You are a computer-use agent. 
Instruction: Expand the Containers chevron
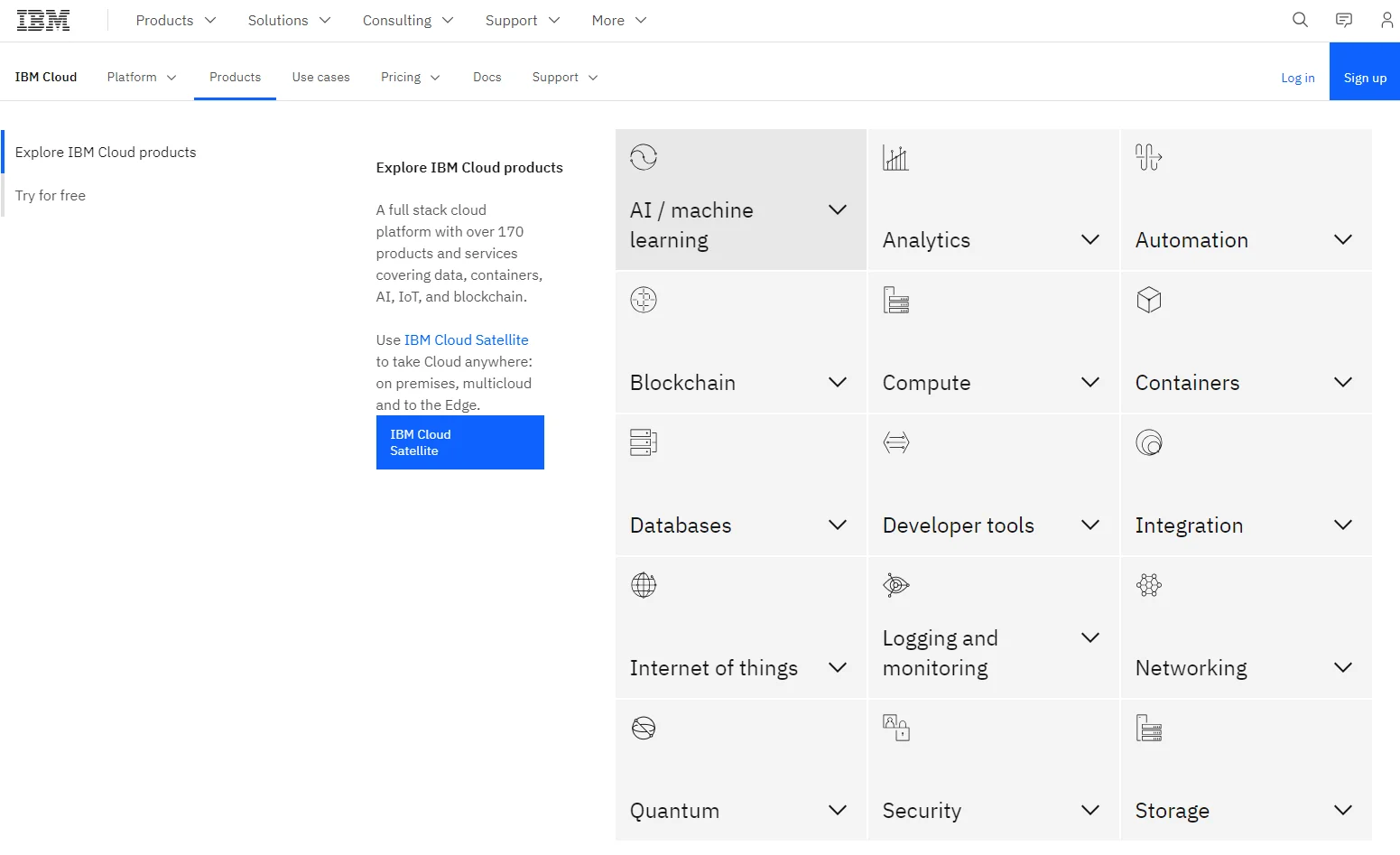click(x=1343, y=382)
